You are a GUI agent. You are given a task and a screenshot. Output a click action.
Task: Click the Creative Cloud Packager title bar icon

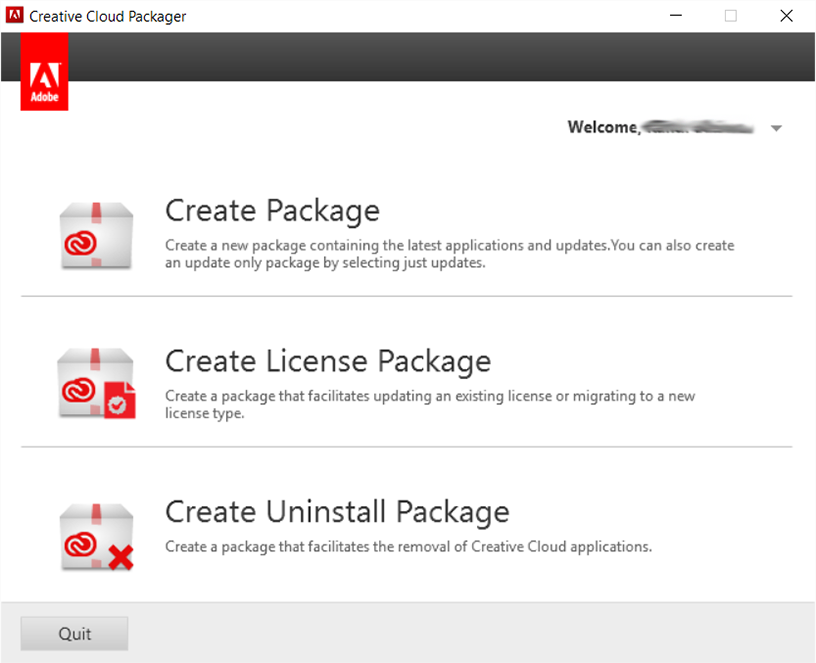13,15
